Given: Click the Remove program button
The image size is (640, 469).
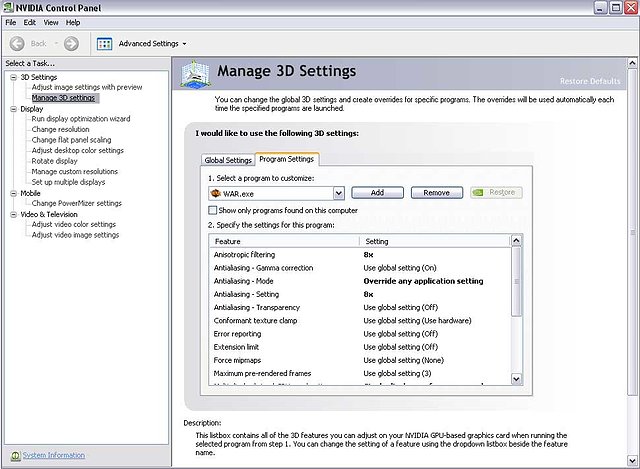Looking at the screenshot, I should [436, 192].
